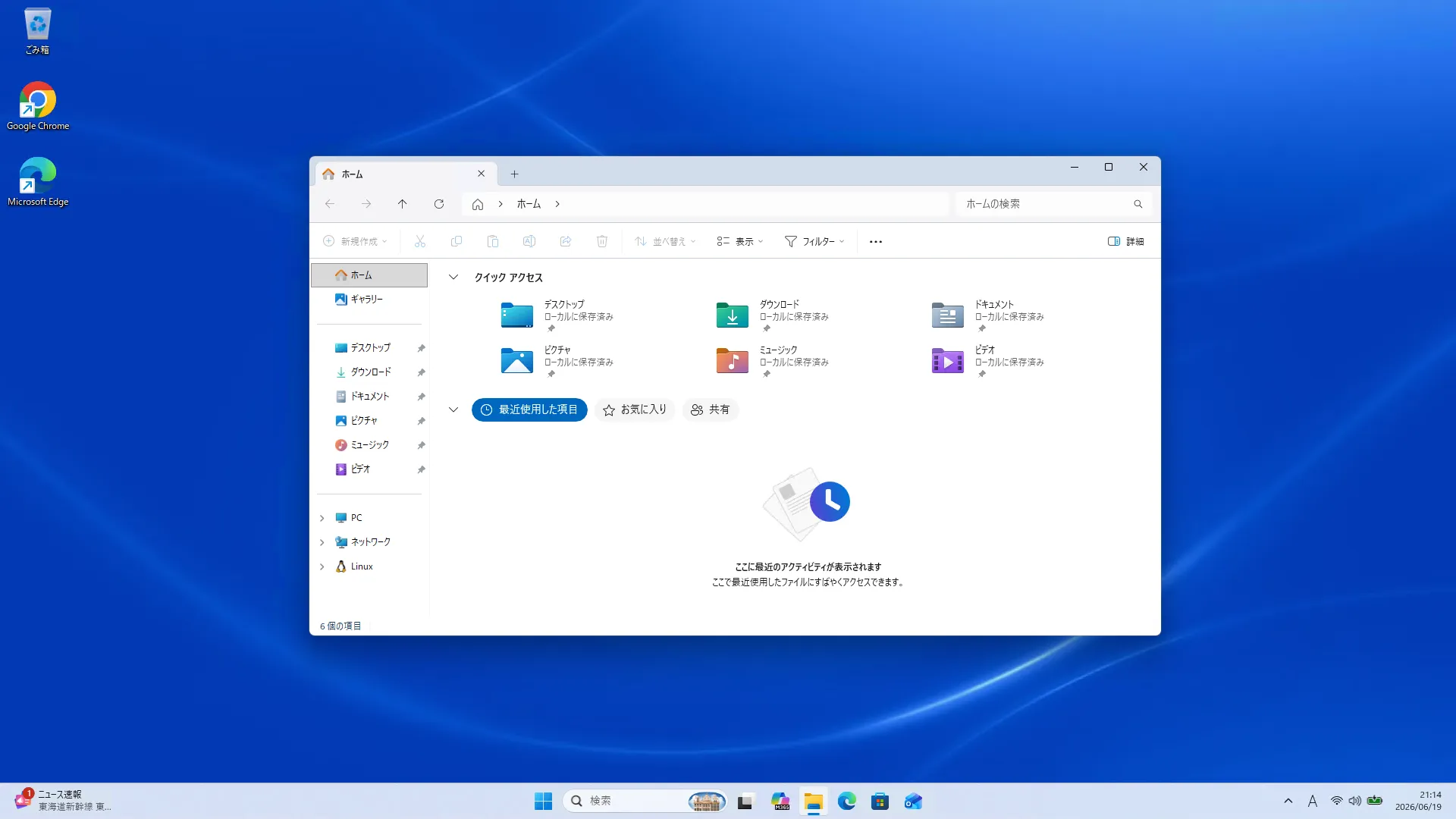This screenshot has width=1456, height=819.
Task: Switch to the お気に入り tab
Action: click(x=634, y=409)
